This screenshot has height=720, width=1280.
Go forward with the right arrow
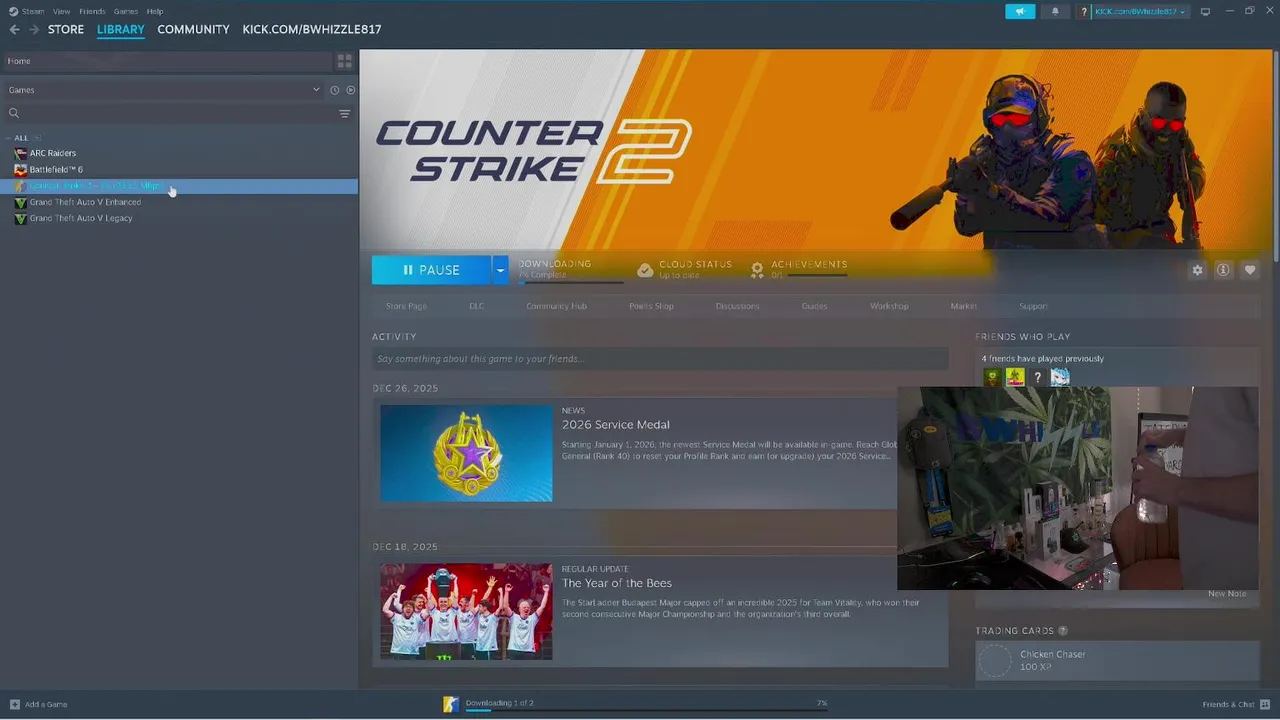(x=33, y=30)
